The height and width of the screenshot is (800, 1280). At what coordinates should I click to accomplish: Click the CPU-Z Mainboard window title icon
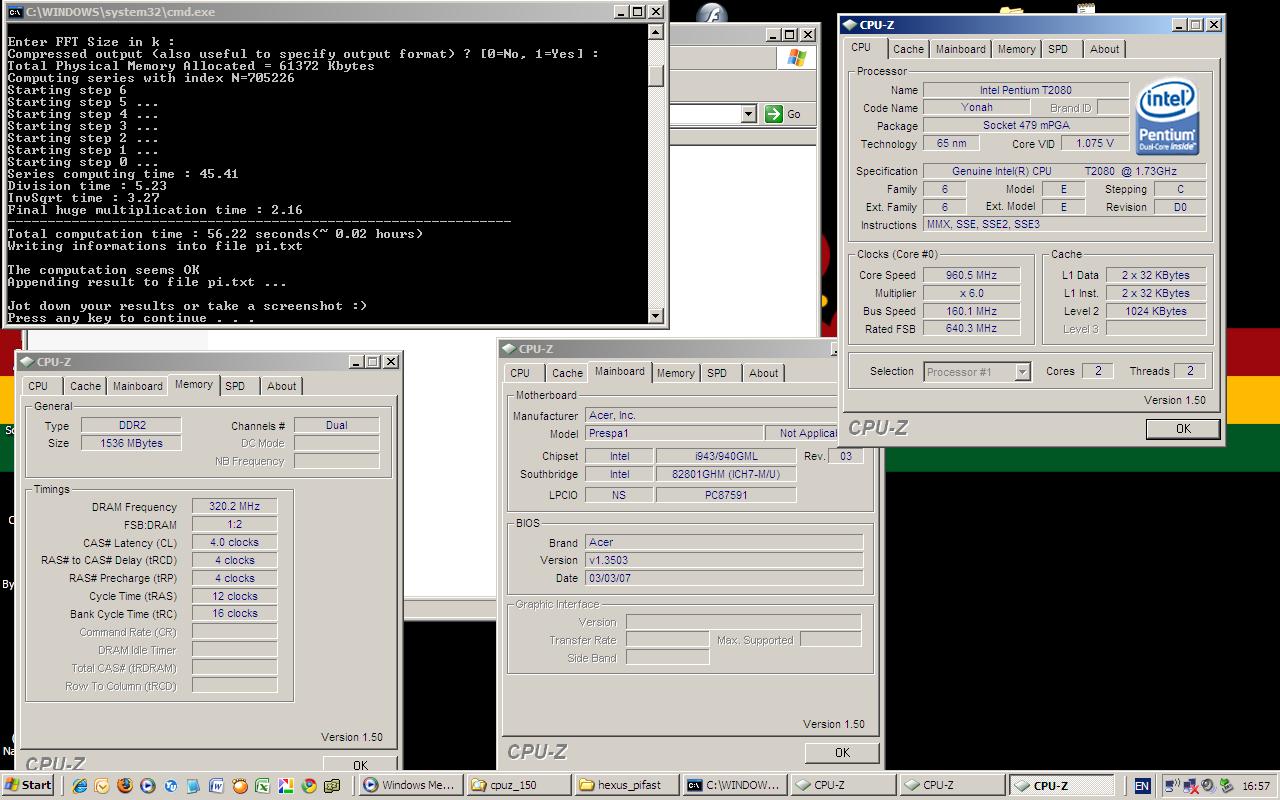tap(509, 349)
